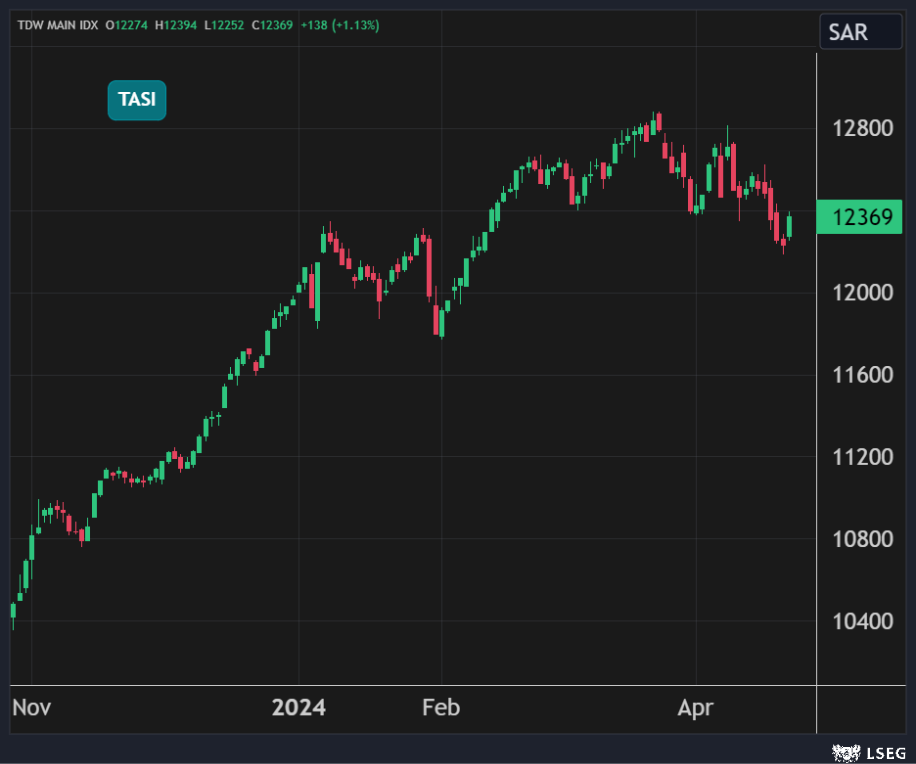Click the last green candle on chart

pos(789,226)
